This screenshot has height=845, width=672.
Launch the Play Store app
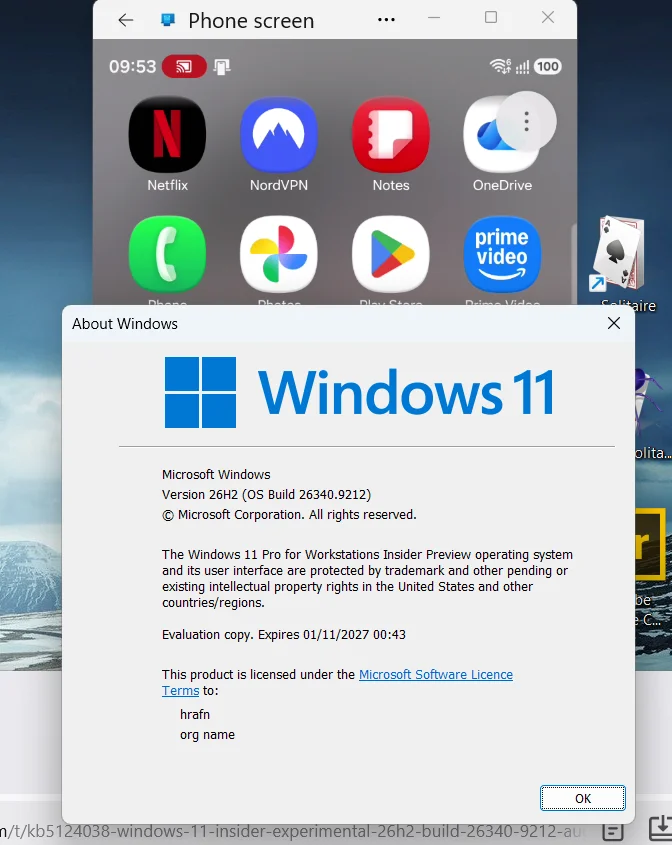tap(391, 254)
